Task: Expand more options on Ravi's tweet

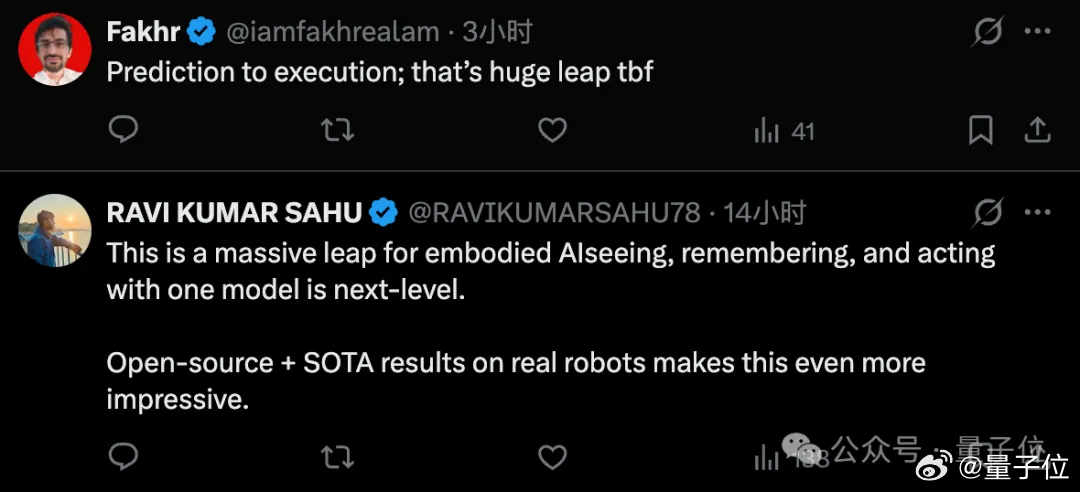Action: [1038, 213]
